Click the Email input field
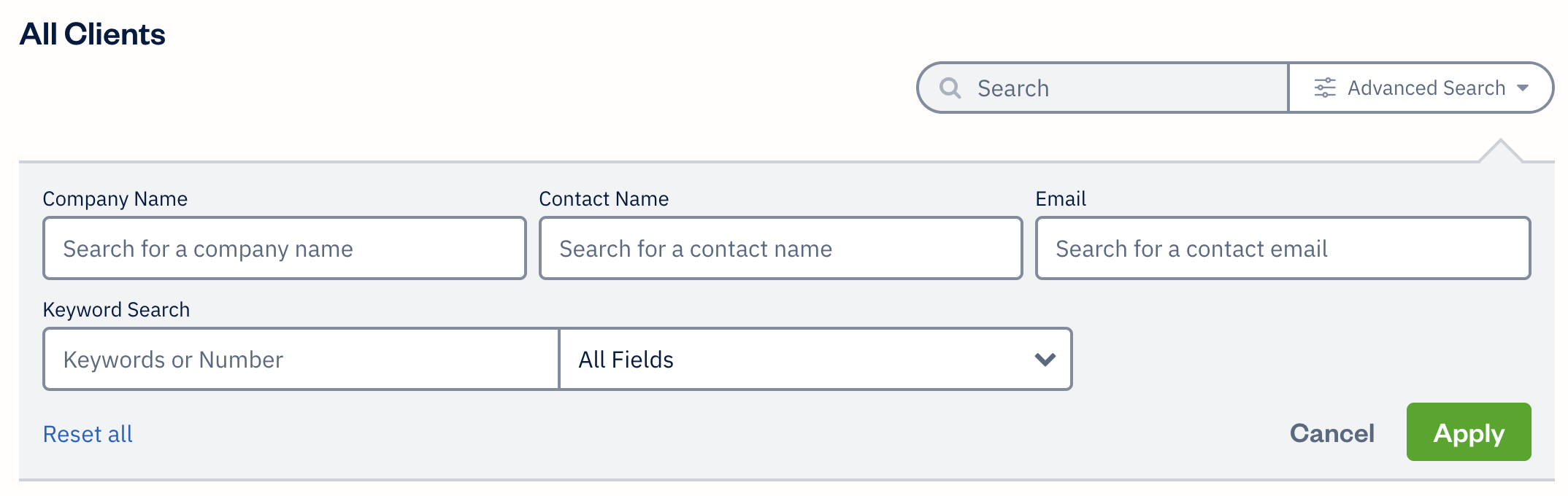 pyautogui.click(x=1282, y=248)
